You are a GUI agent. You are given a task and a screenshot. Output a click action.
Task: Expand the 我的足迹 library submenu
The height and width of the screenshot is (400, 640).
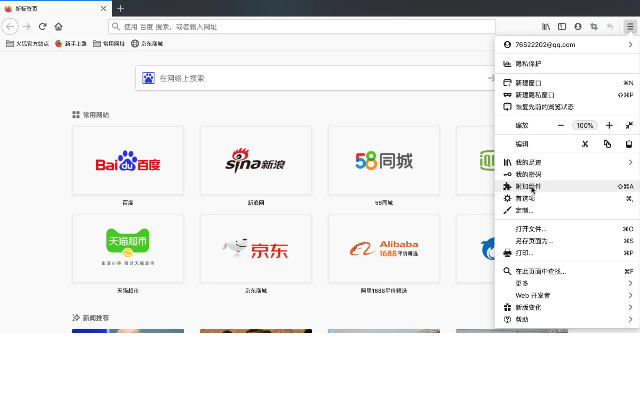[630, 162]
